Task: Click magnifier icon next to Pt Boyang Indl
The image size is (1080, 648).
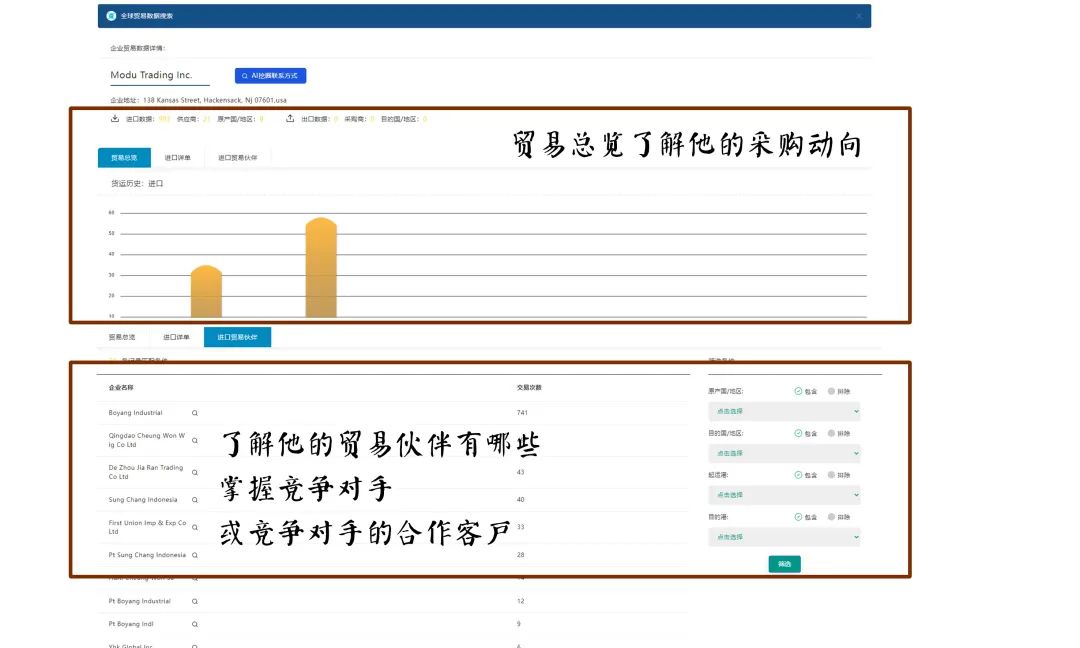Action: click(x=195, y=624)
